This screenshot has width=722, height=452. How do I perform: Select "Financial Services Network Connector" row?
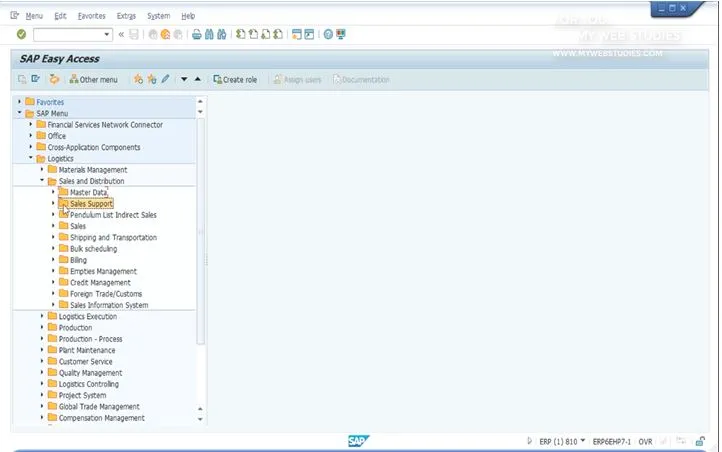[x=105, y=124]
